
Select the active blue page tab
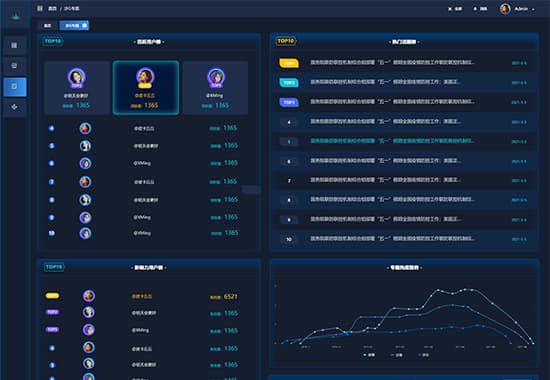74,25
